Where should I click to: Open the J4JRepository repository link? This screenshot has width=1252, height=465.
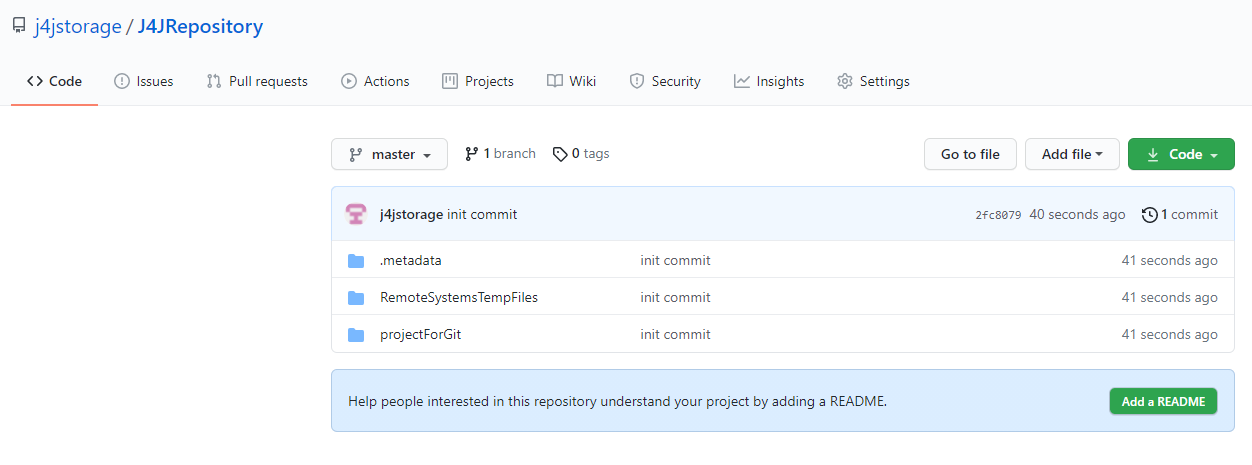200,27
